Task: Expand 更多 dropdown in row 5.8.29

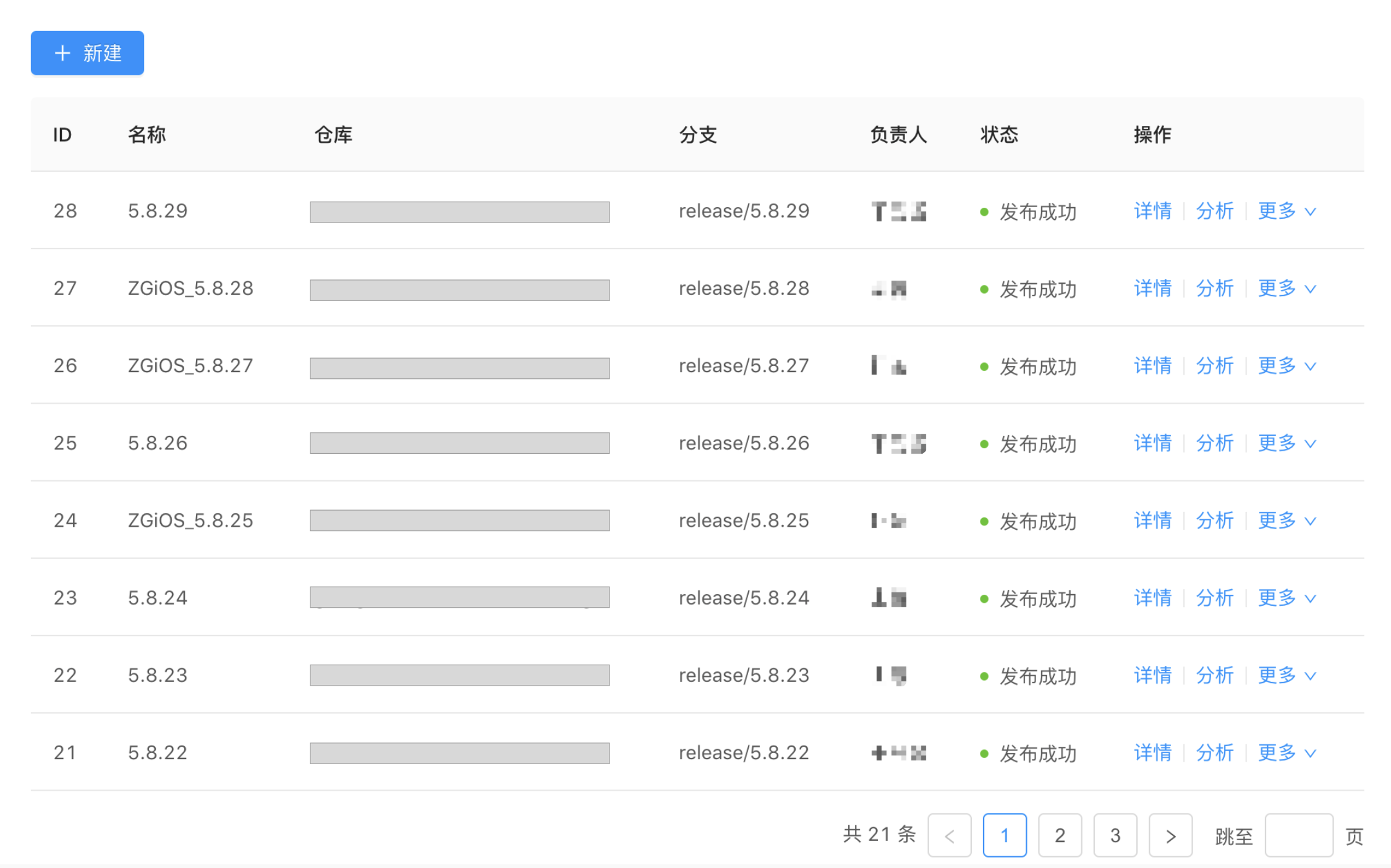Action: (x=1287, y=211)
